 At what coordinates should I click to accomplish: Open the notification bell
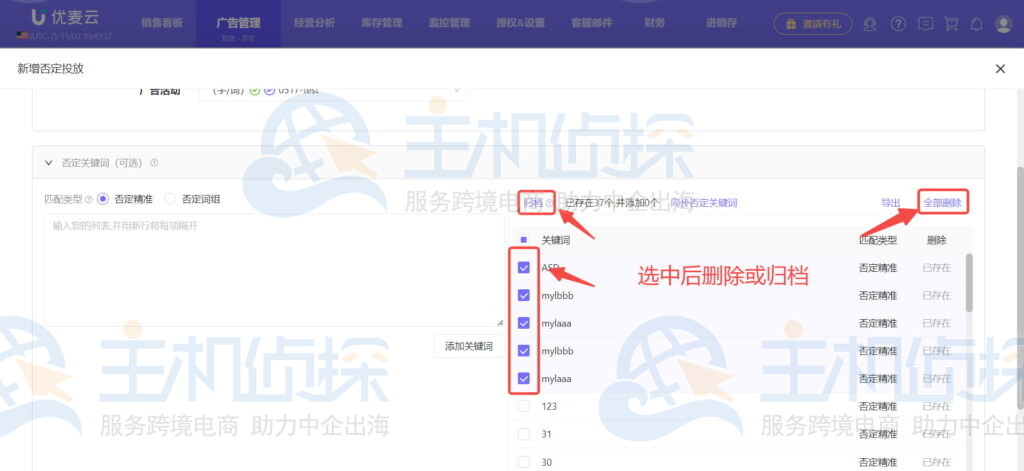976,23
